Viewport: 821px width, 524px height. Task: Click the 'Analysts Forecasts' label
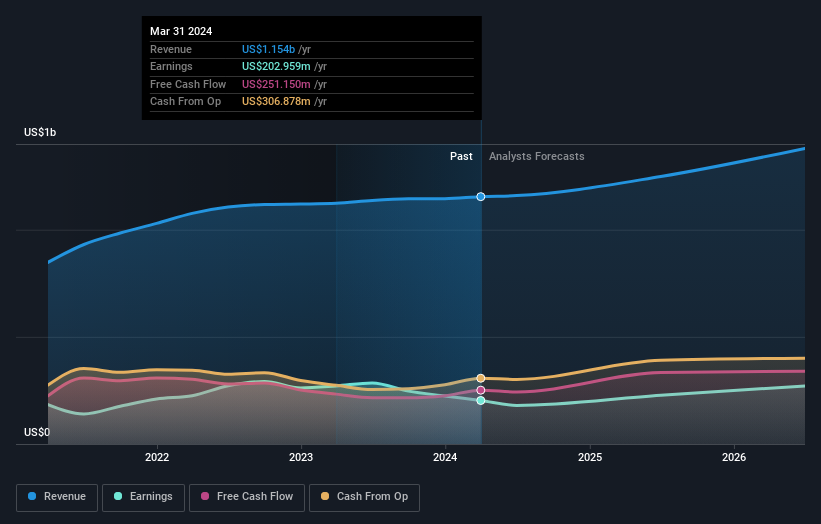point(537,157)
